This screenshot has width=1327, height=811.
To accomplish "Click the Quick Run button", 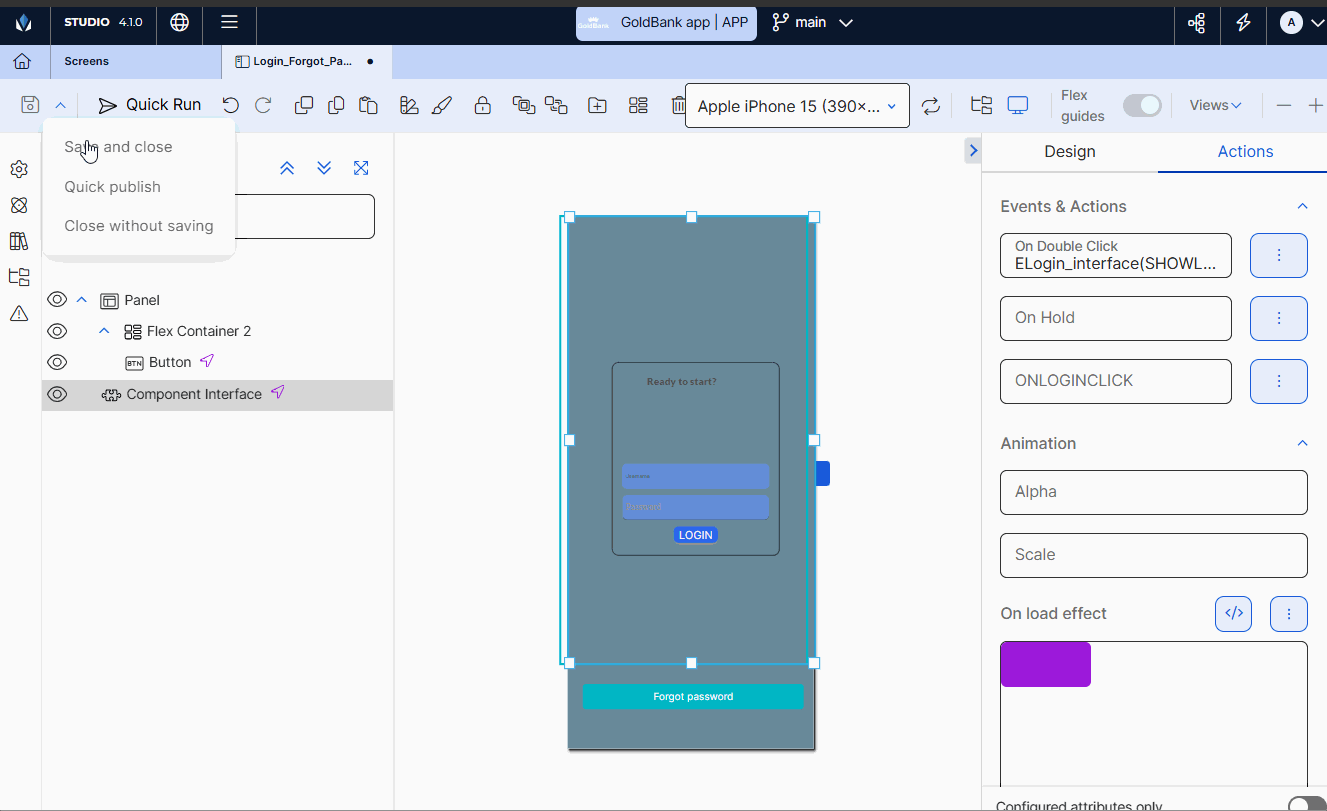I will (x=149, y=105).
